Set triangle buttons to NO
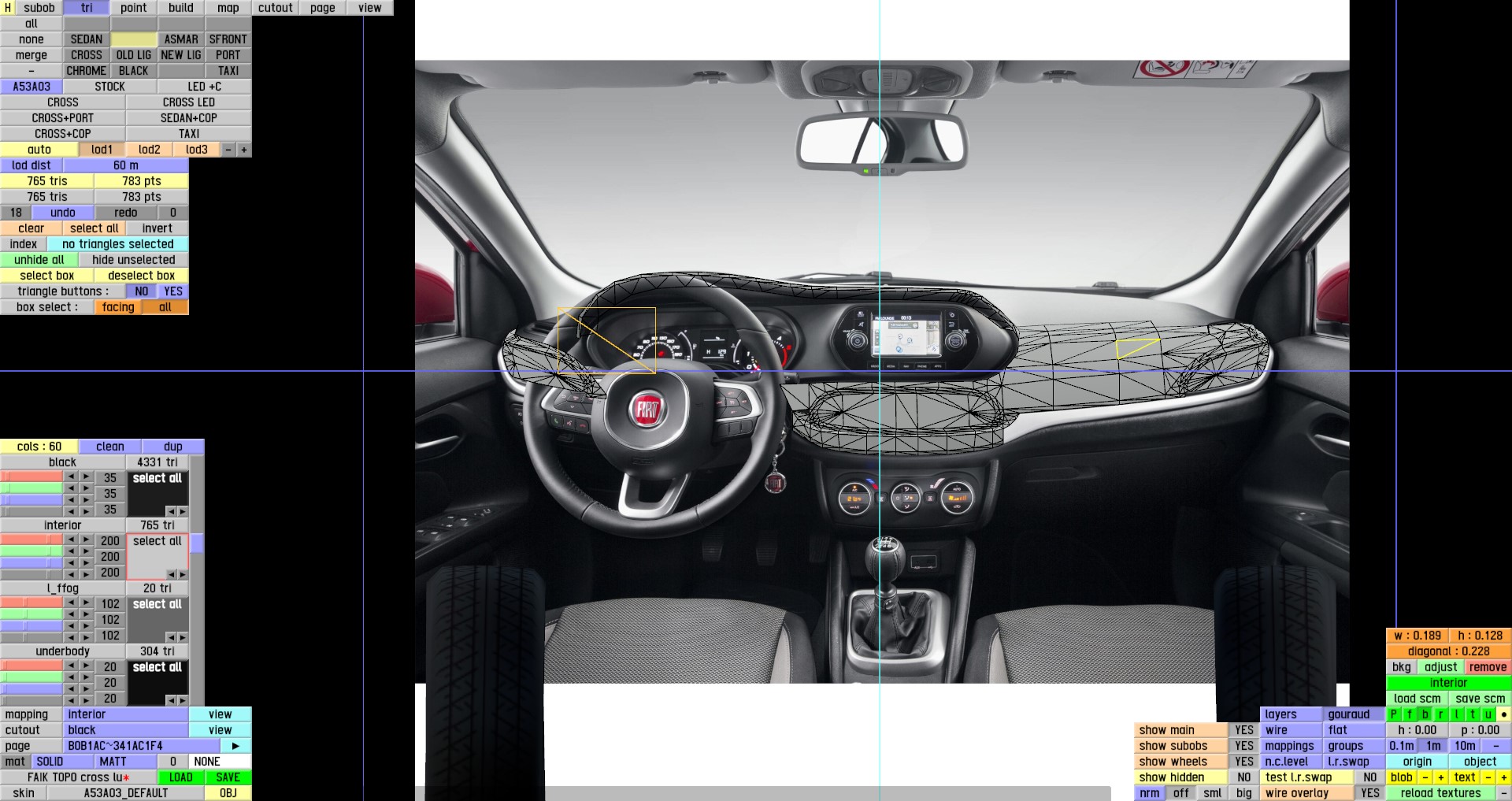Image resolution: width=1512 pixels, height=801 pixels. (x=142, y=291)
